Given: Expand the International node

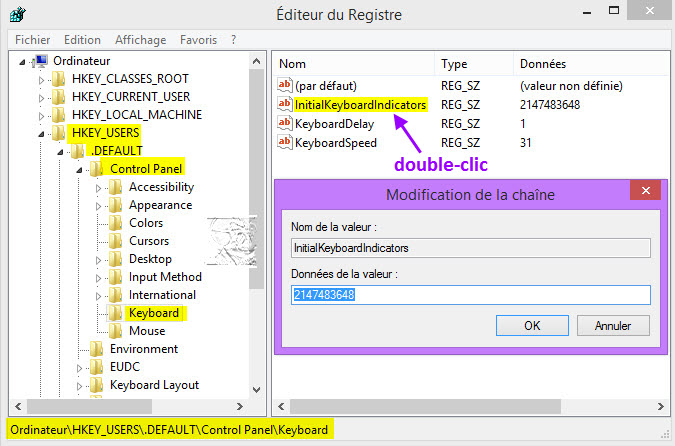Looking at the screenshot, I should point(98,296).
